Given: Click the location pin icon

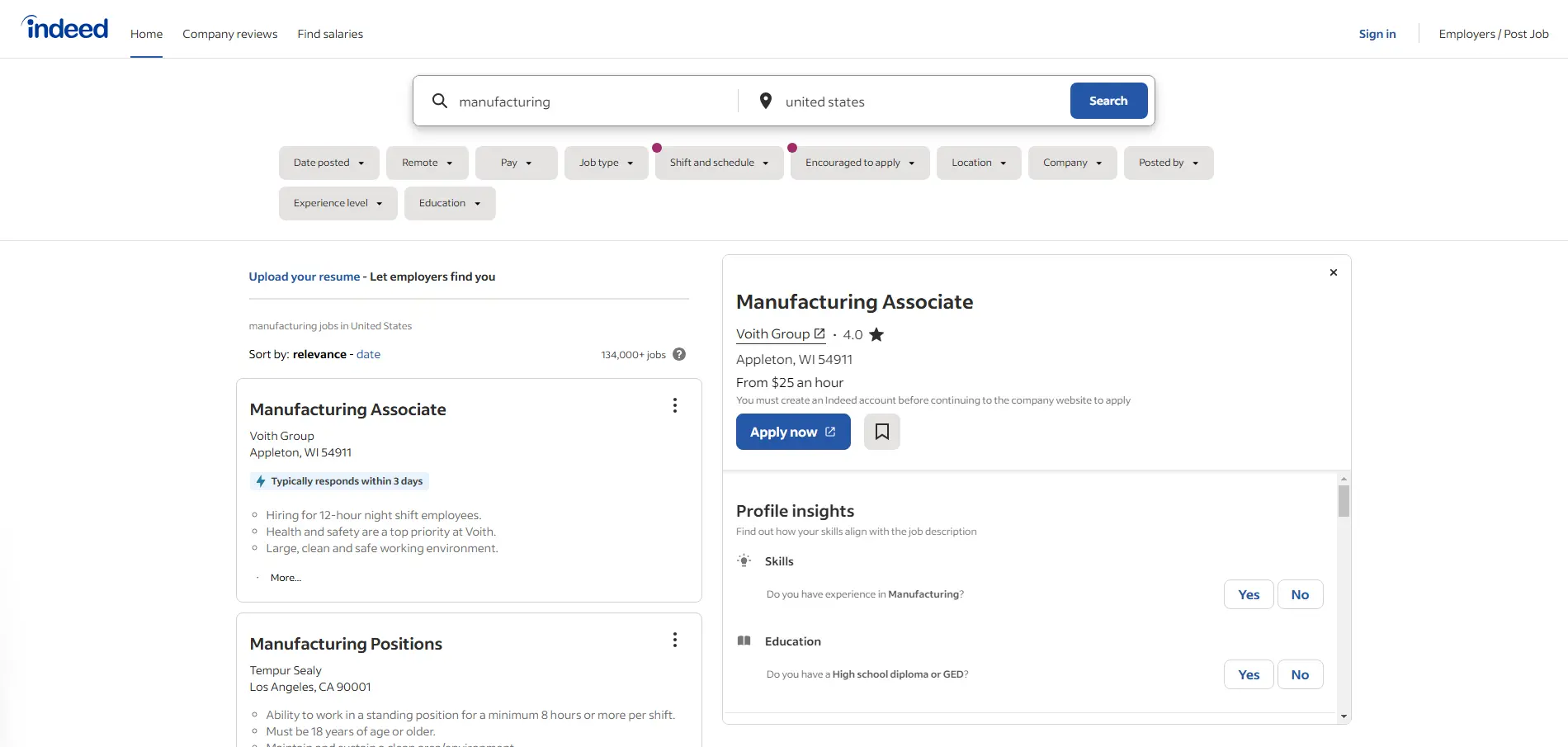Looking at the screenshot, I should [x=766, y=101].
